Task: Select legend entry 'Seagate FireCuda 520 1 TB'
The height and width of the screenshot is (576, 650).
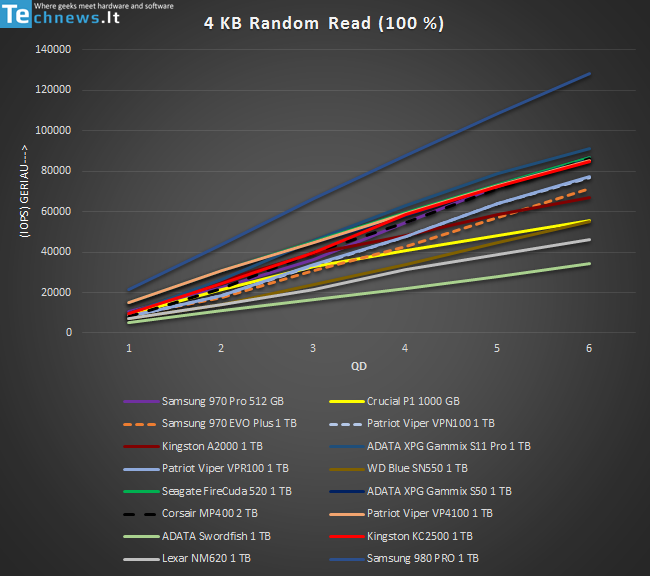Action: (207, 491)
